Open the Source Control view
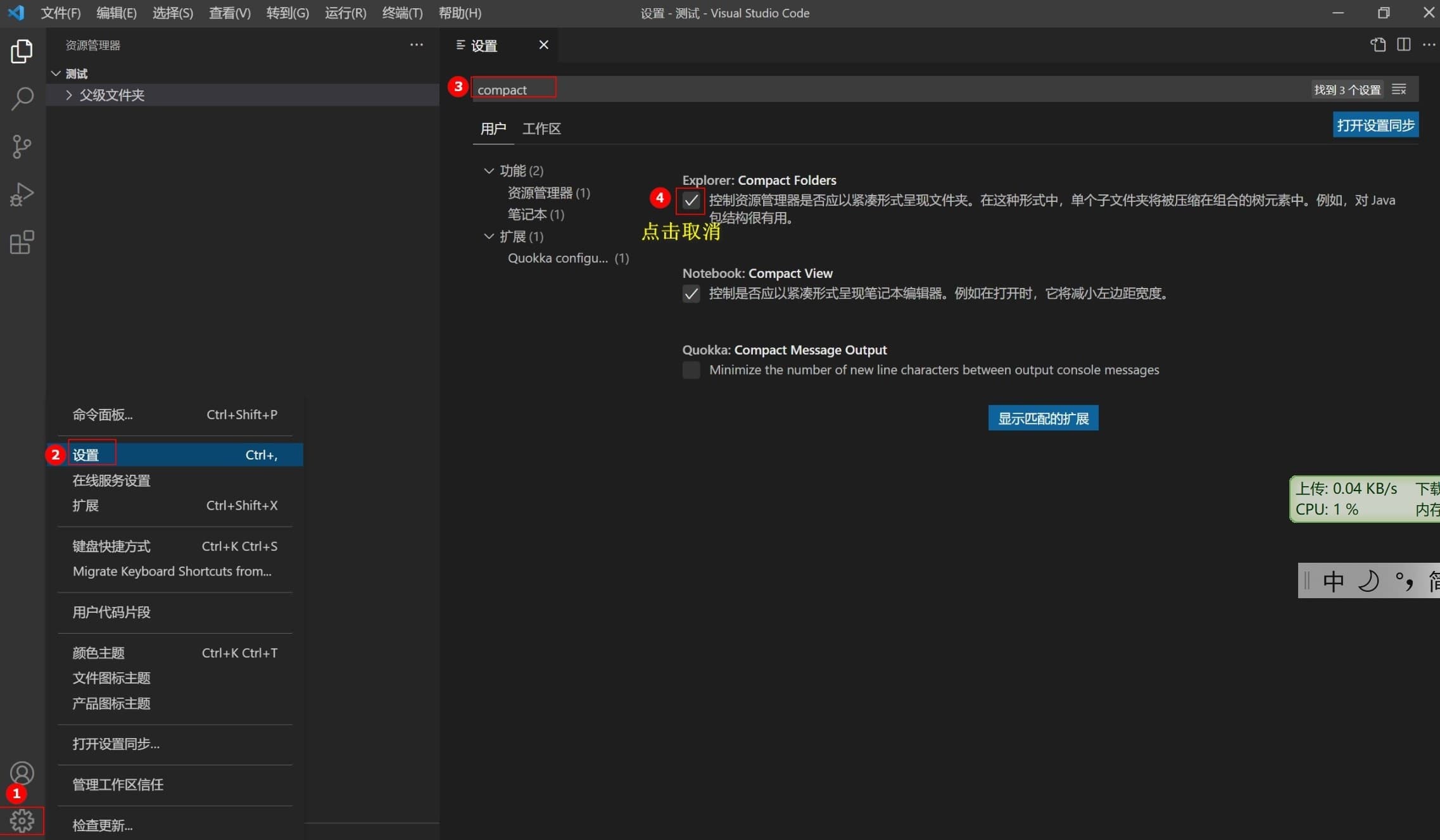The image size is (1440, 840). pyautogui.click(x=22, y=146)
